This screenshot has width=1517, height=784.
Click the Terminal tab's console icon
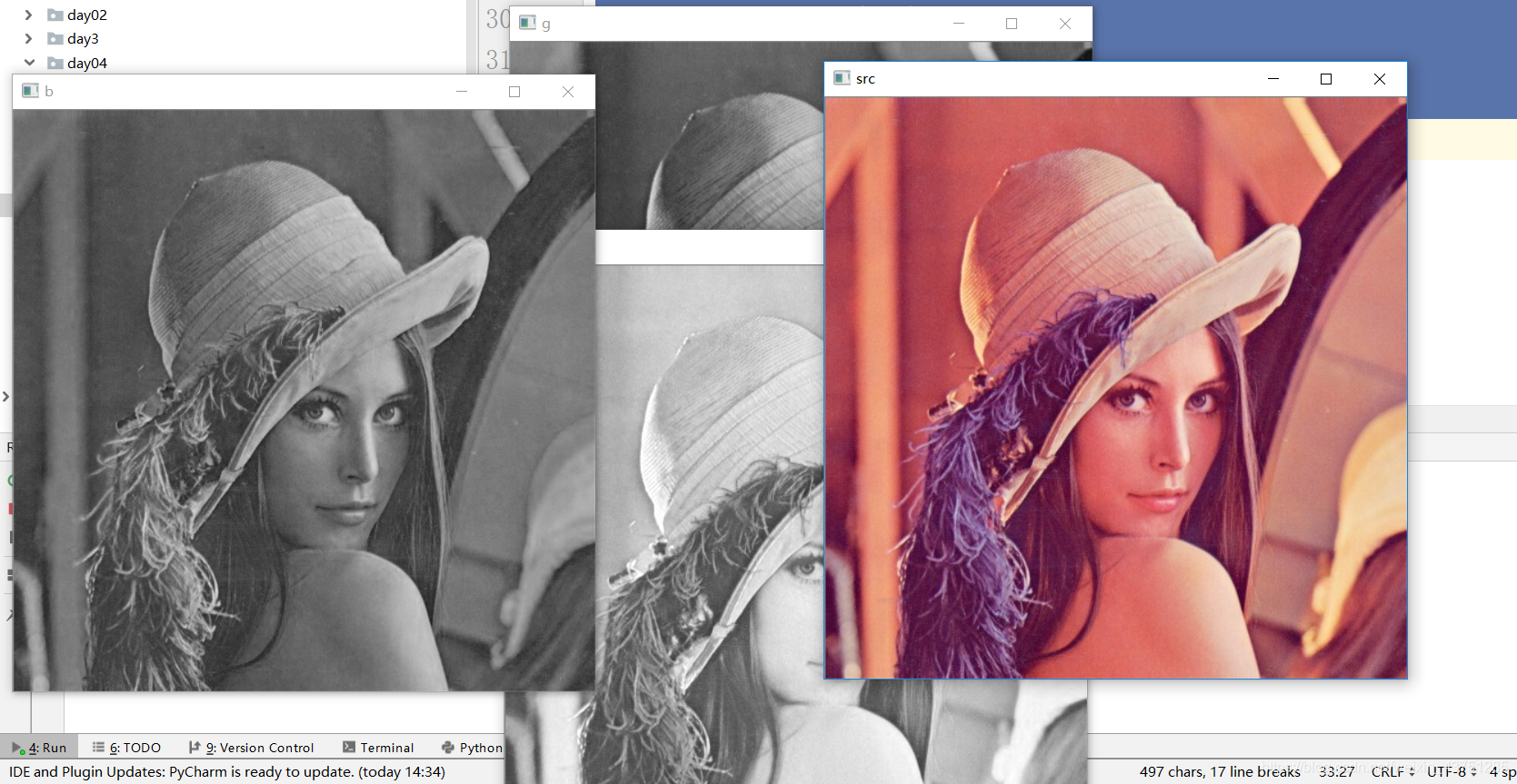349,747
